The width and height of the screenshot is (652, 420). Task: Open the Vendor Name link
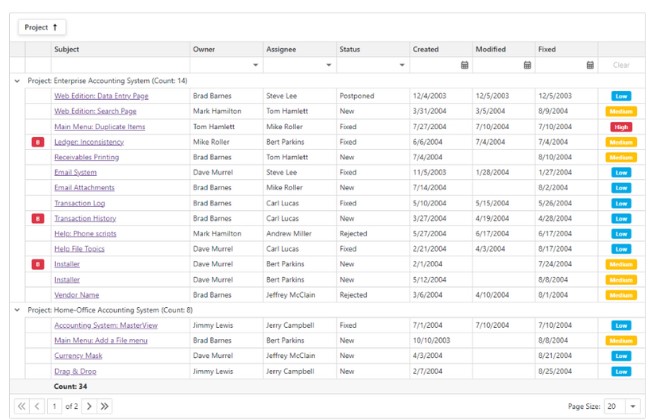coord(76,295)
